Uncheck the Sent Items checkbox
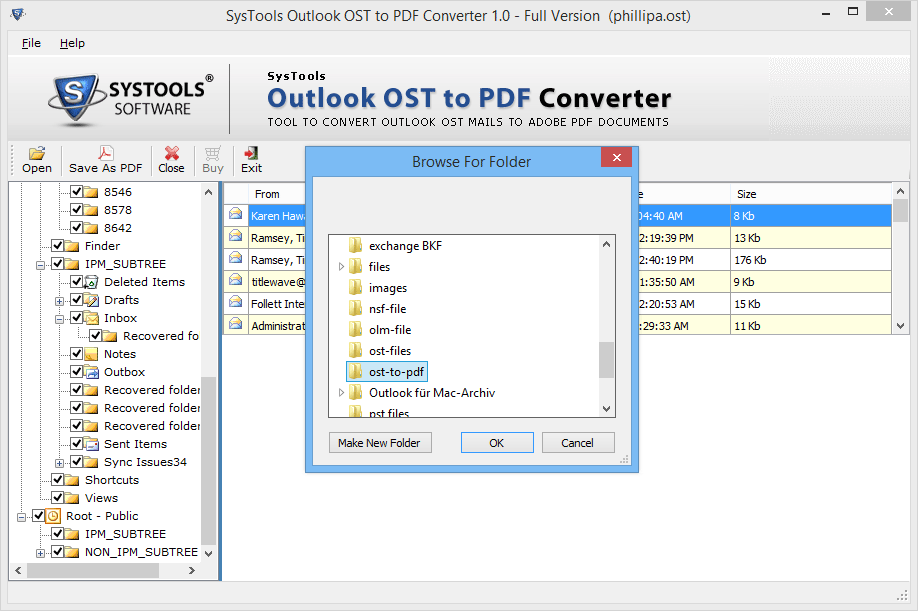 click(x=77, y=444)
